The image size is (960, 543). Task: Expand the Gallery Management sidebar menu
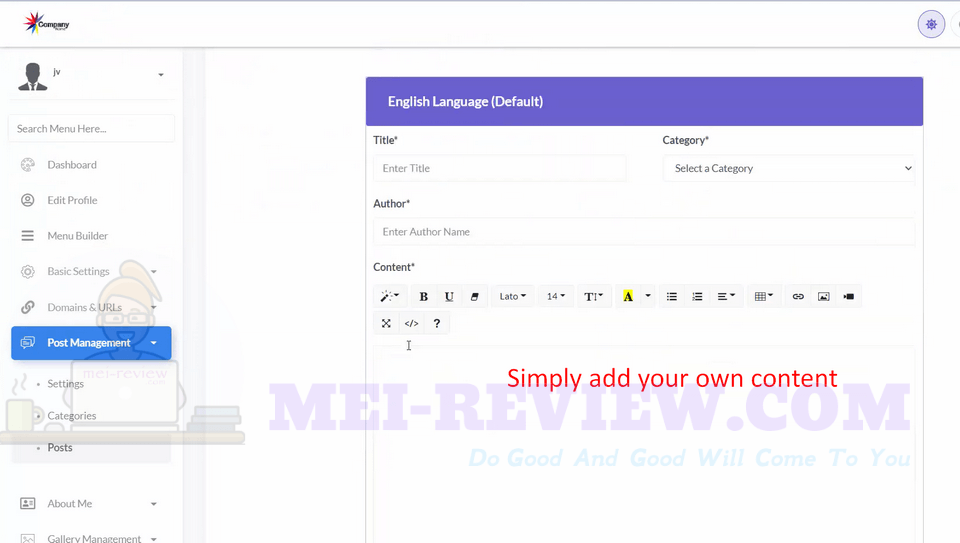[91, 538]
